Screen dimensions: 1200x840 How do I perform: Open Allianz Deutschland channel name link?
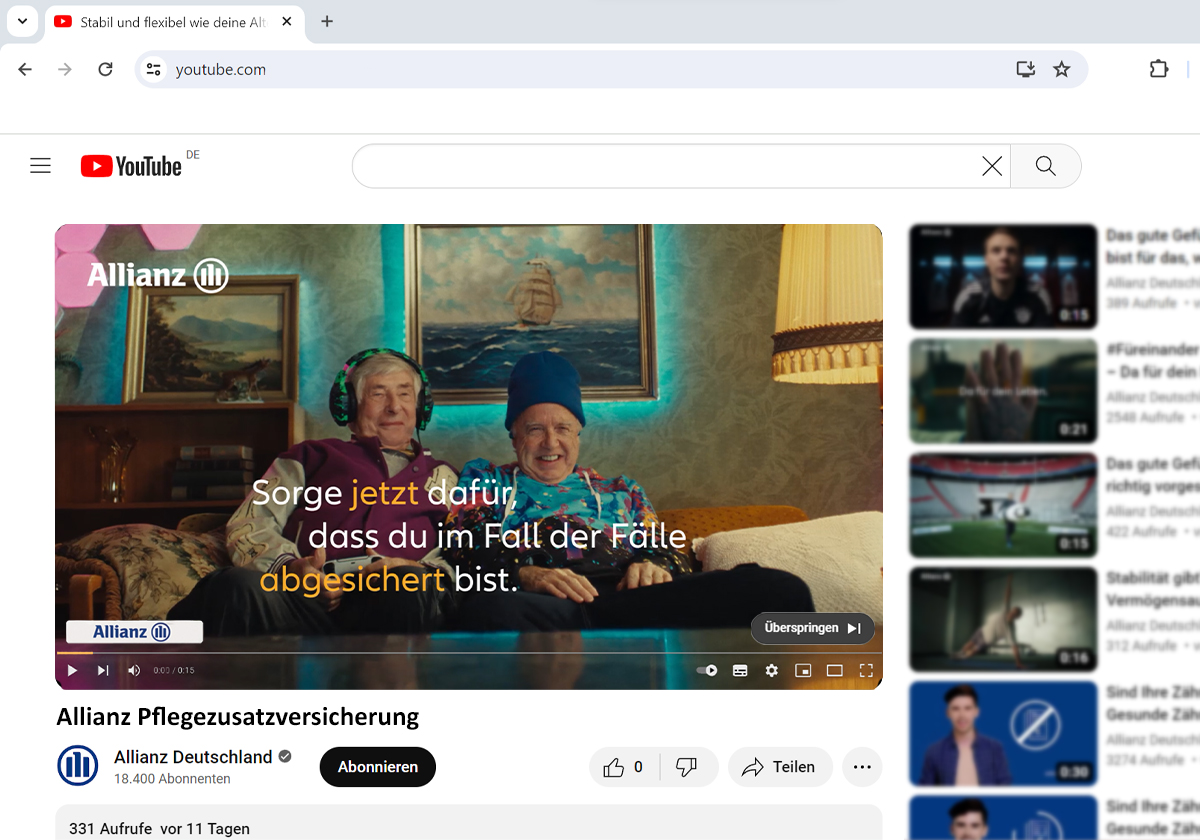point(193,757)
